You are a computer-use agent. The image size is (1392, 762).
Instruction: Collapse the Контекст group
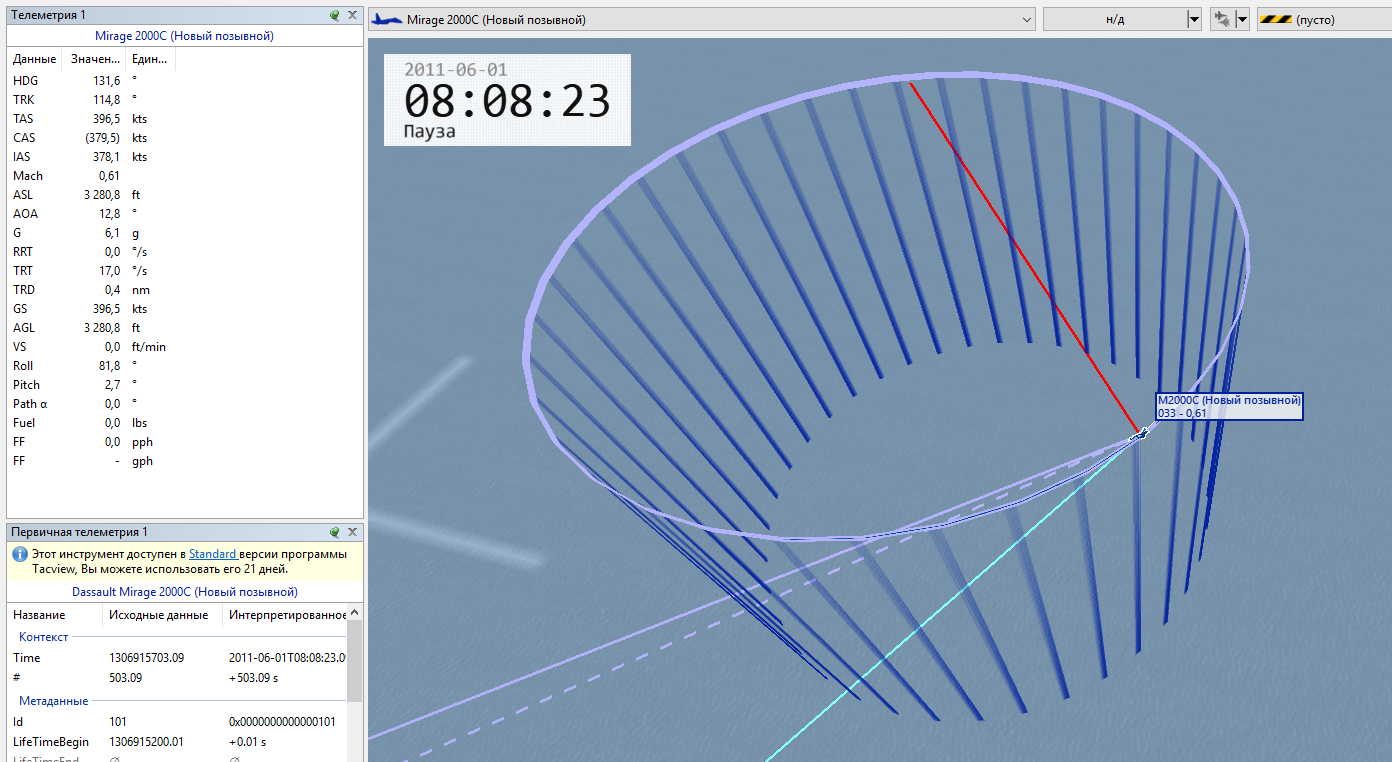click(x=44, y=637)
